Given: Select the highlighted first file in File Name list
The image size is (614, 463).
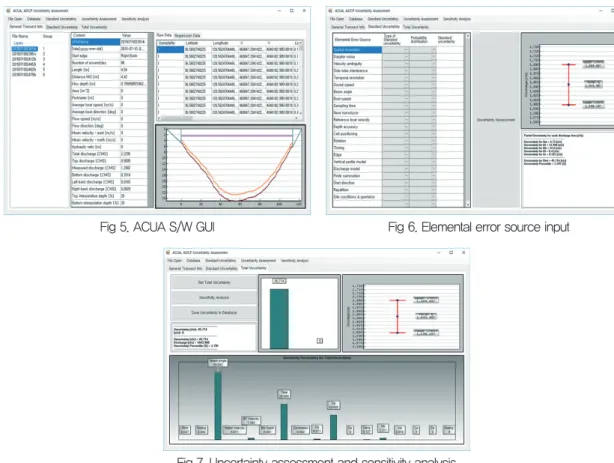Looking at the screenshot, I should pyautogui.click(x=24, y=49).
